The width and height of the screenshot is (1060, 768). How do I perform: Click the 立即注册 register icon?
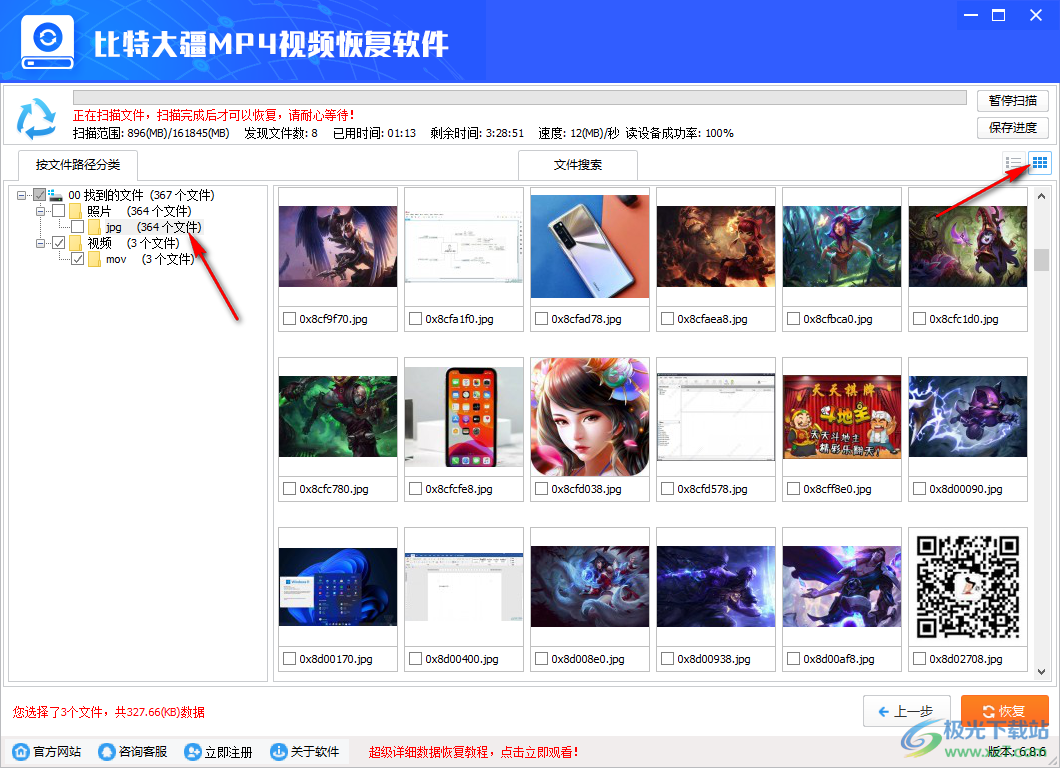(x=193, y=752)
